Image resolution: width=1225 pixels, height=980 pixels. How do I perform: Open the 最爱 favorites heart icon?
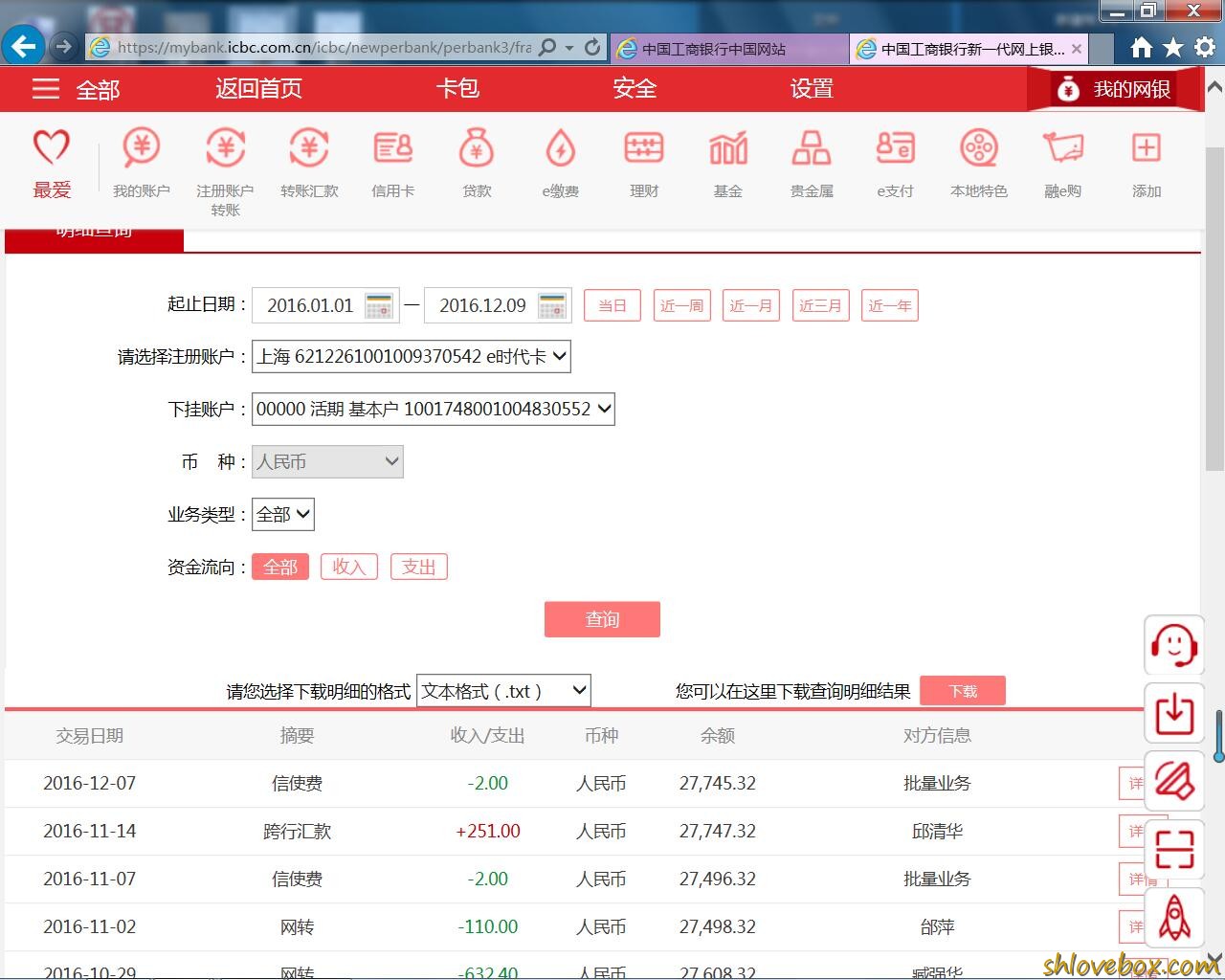(52, 147)
